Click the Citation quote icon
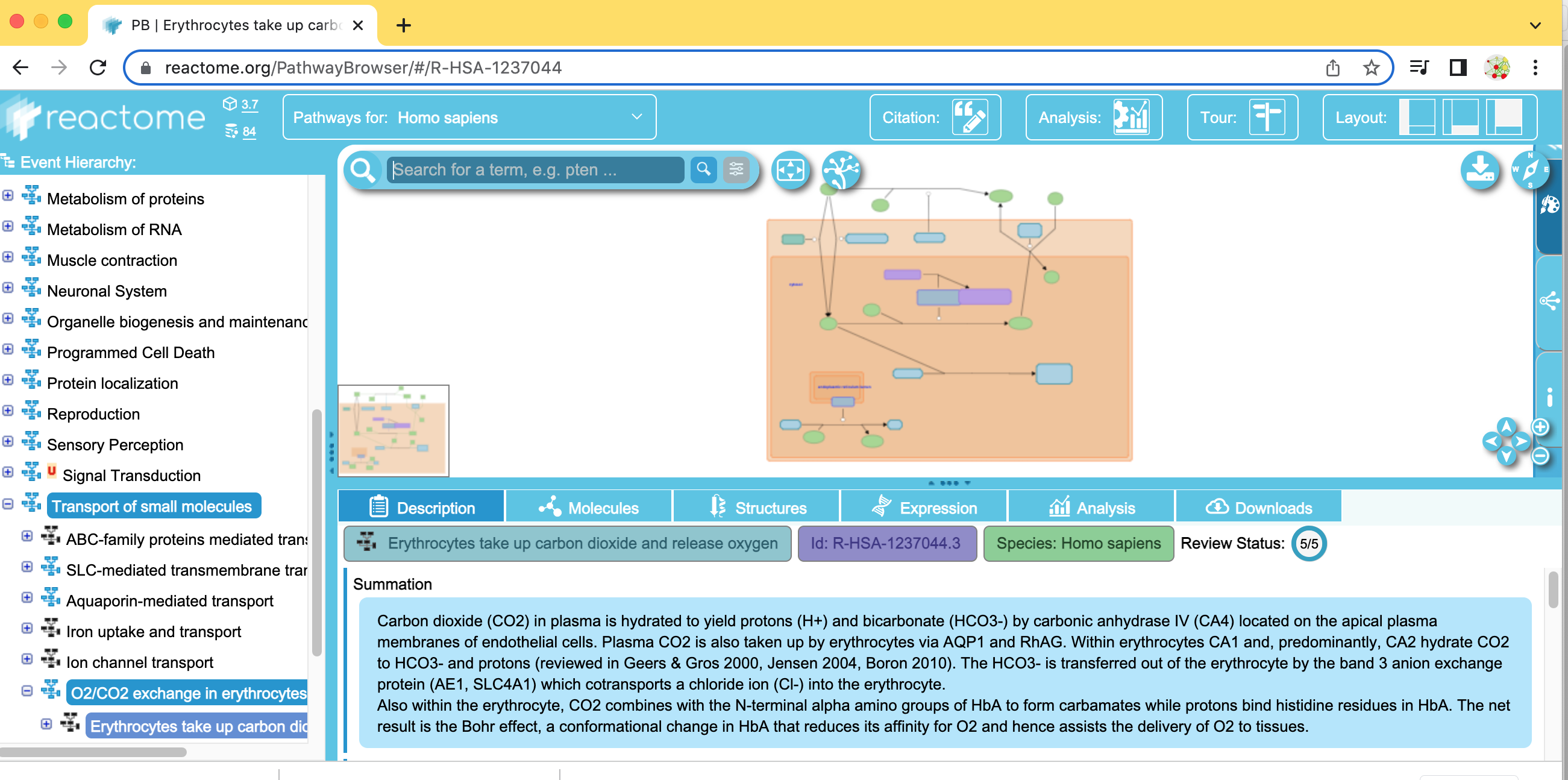 (x=969, y=117)
